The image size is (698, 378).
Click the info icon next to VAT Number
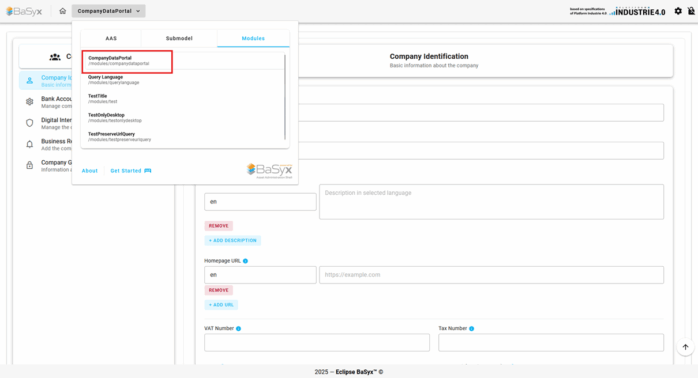tap(239, 329)
